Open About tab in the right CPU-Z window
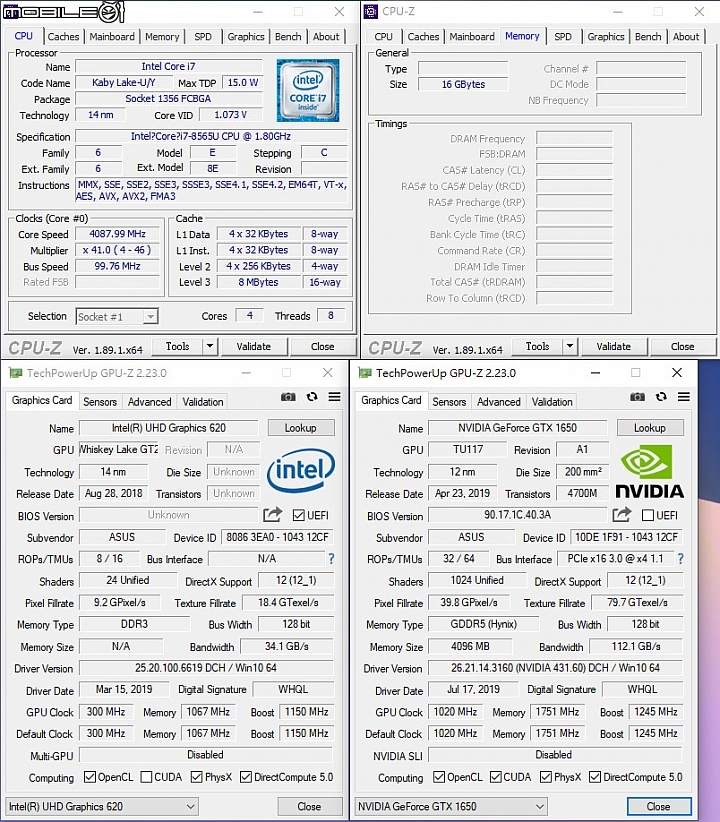The width and height of the screenshot is (720, 822). [686, 37]
